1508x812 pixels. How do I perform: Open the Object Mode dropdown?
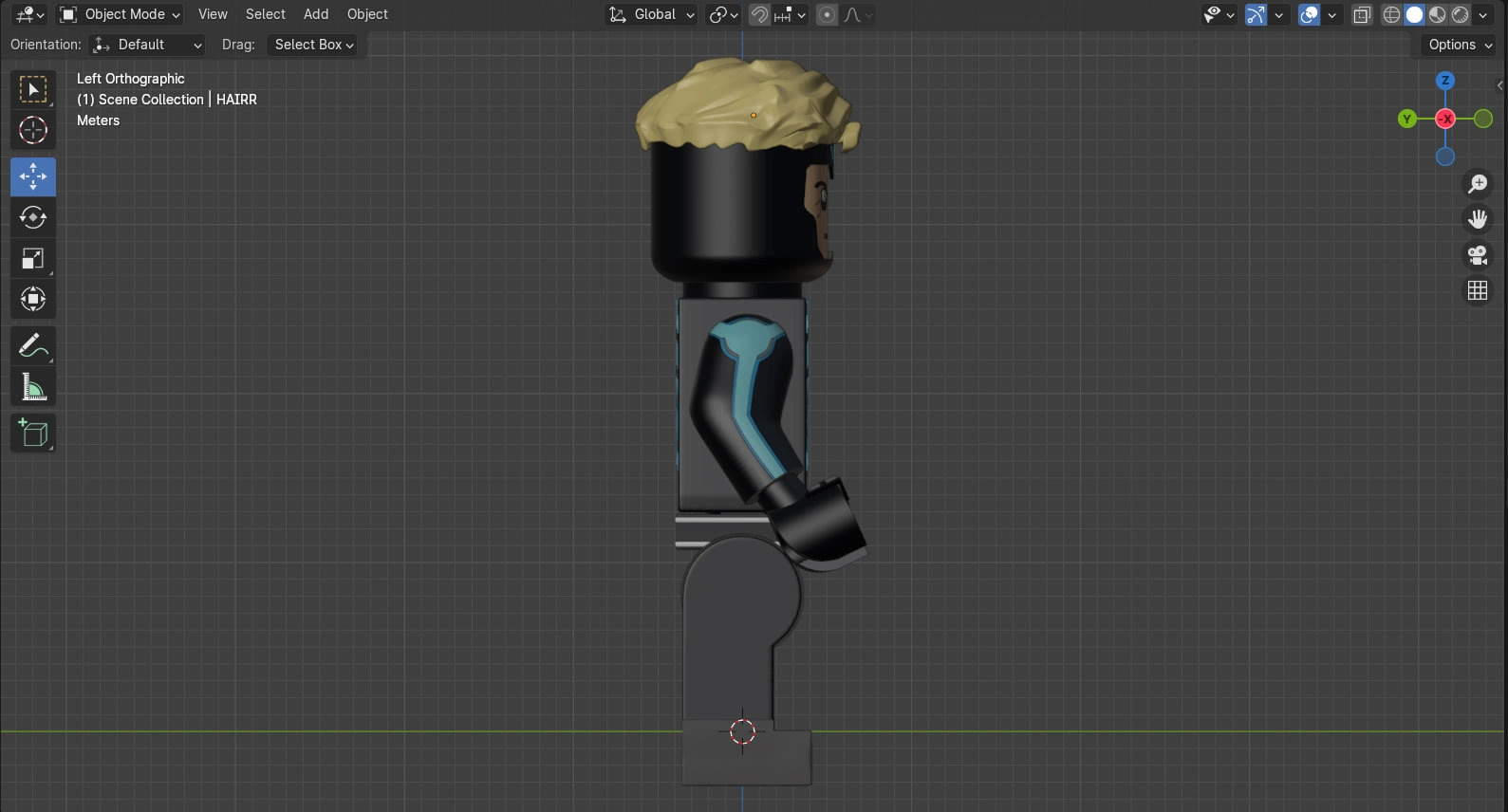(x=120, y=14)
